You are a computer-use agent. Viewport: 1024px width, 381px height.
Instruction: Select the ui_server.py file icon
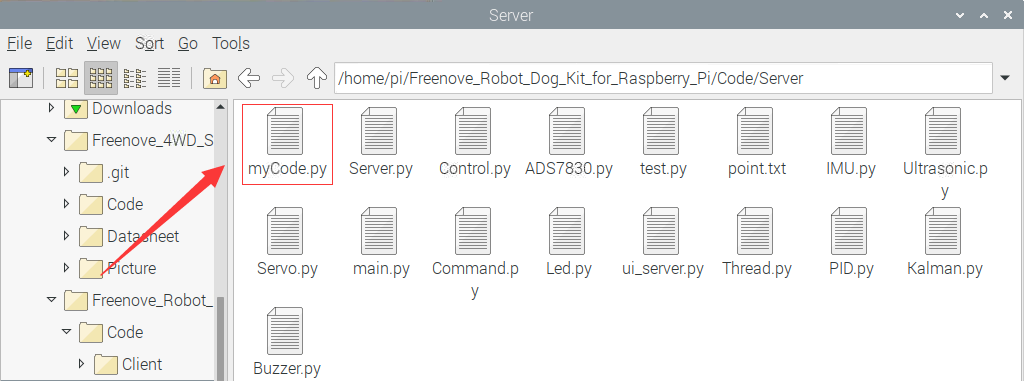click(662, 231)
